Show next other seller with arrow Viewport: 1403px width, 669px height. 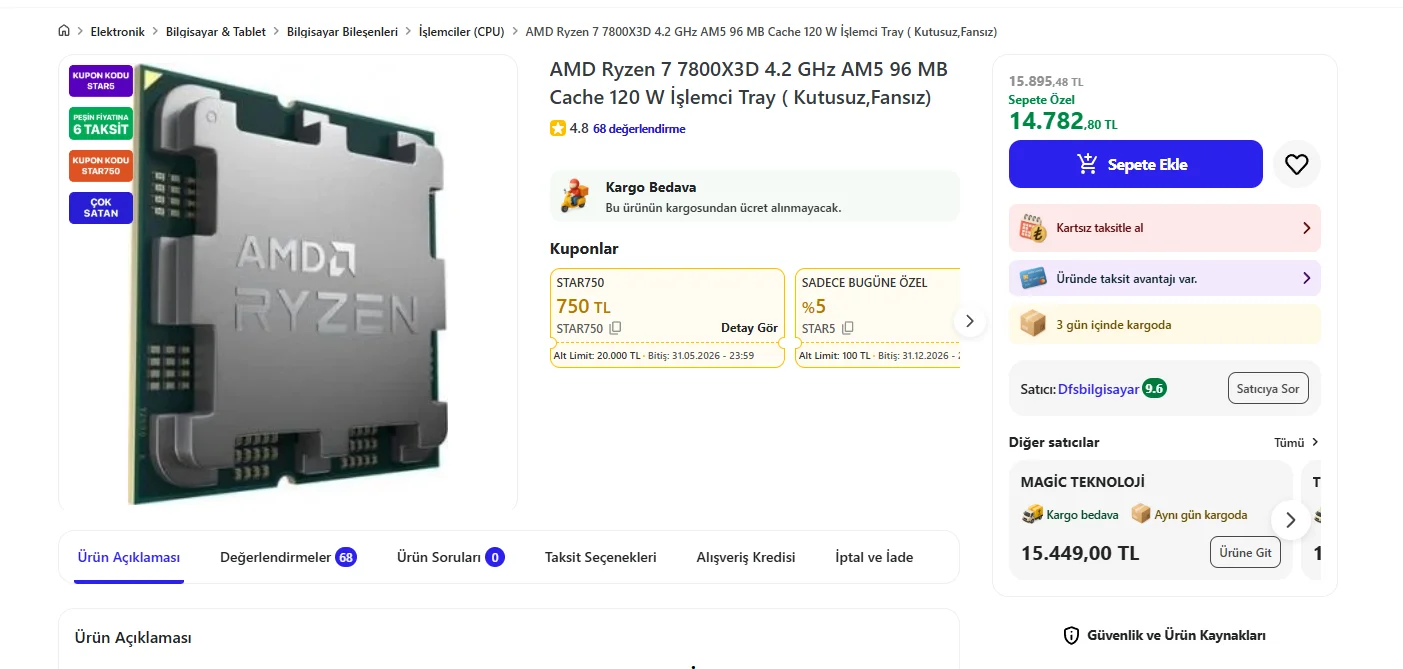[x=1291, y=520]
